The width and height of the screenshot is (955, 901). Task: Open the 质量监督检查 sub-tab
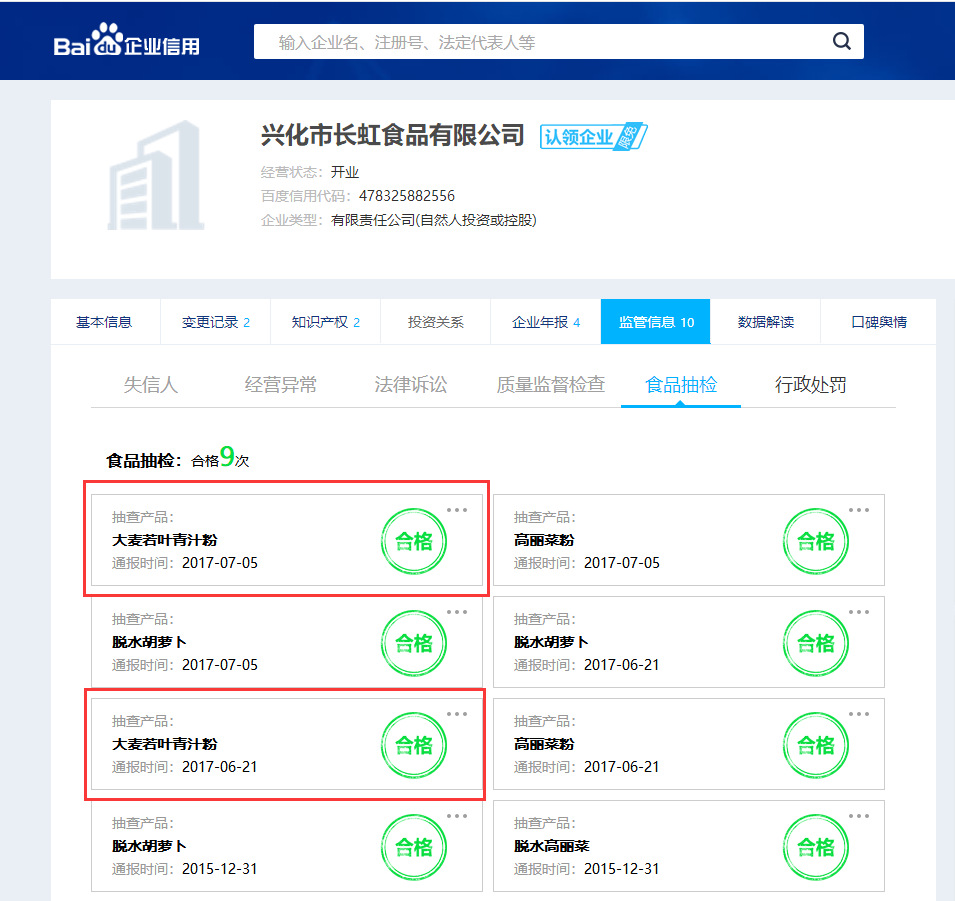point(550,385)
